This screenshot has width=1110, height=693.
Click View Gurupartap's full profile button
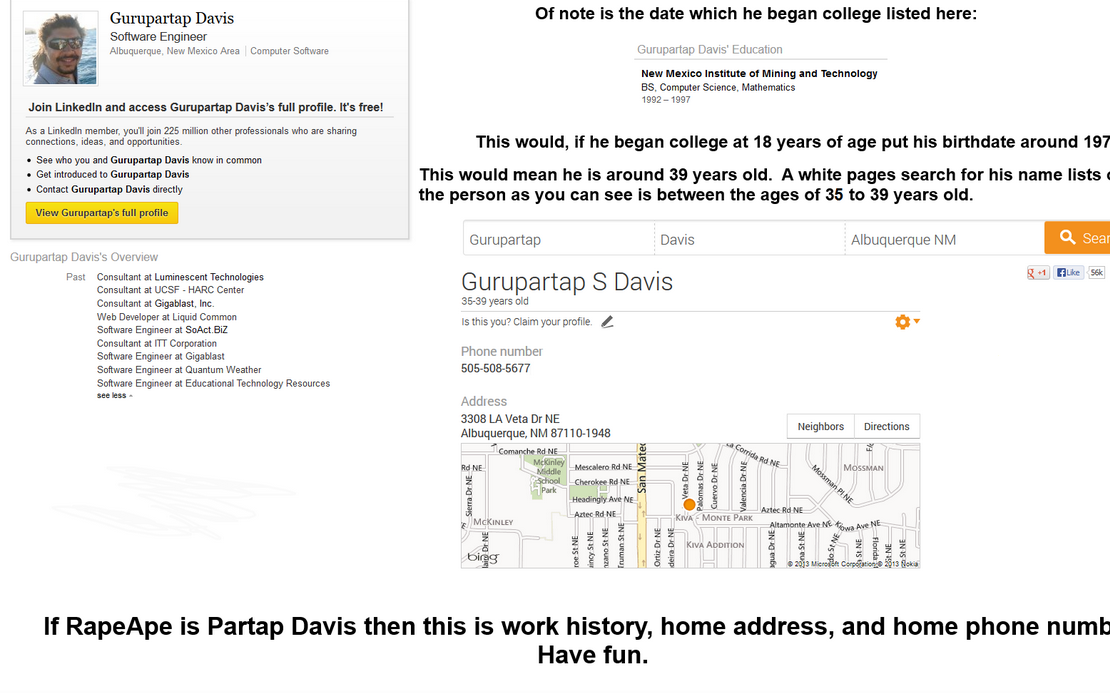pyautogui.click(x=102, y=213)
